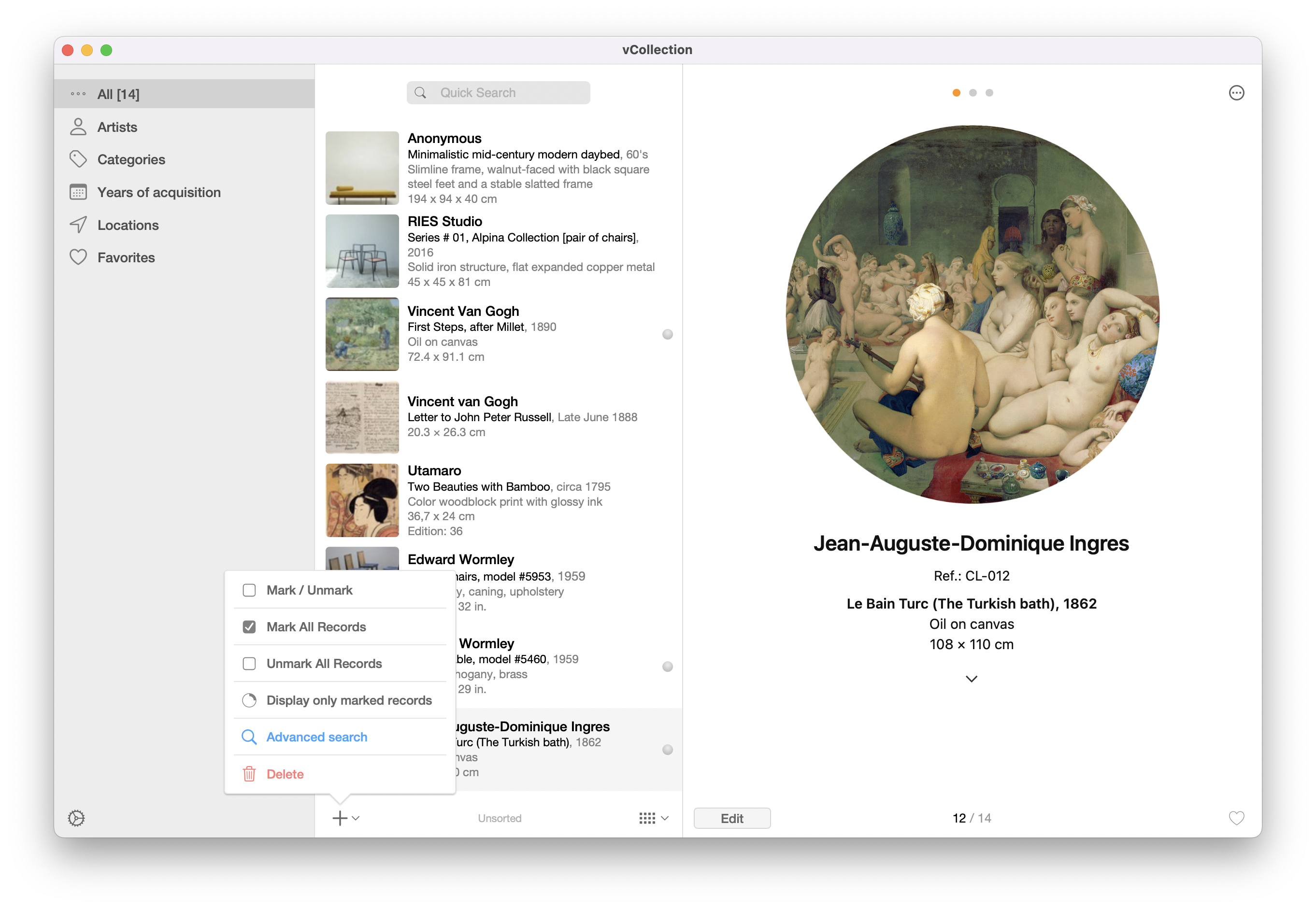Click the Years of acquisition calendar icon
Image resolution: width=1316 pixels, height=909 pixels.
point(78,193)
